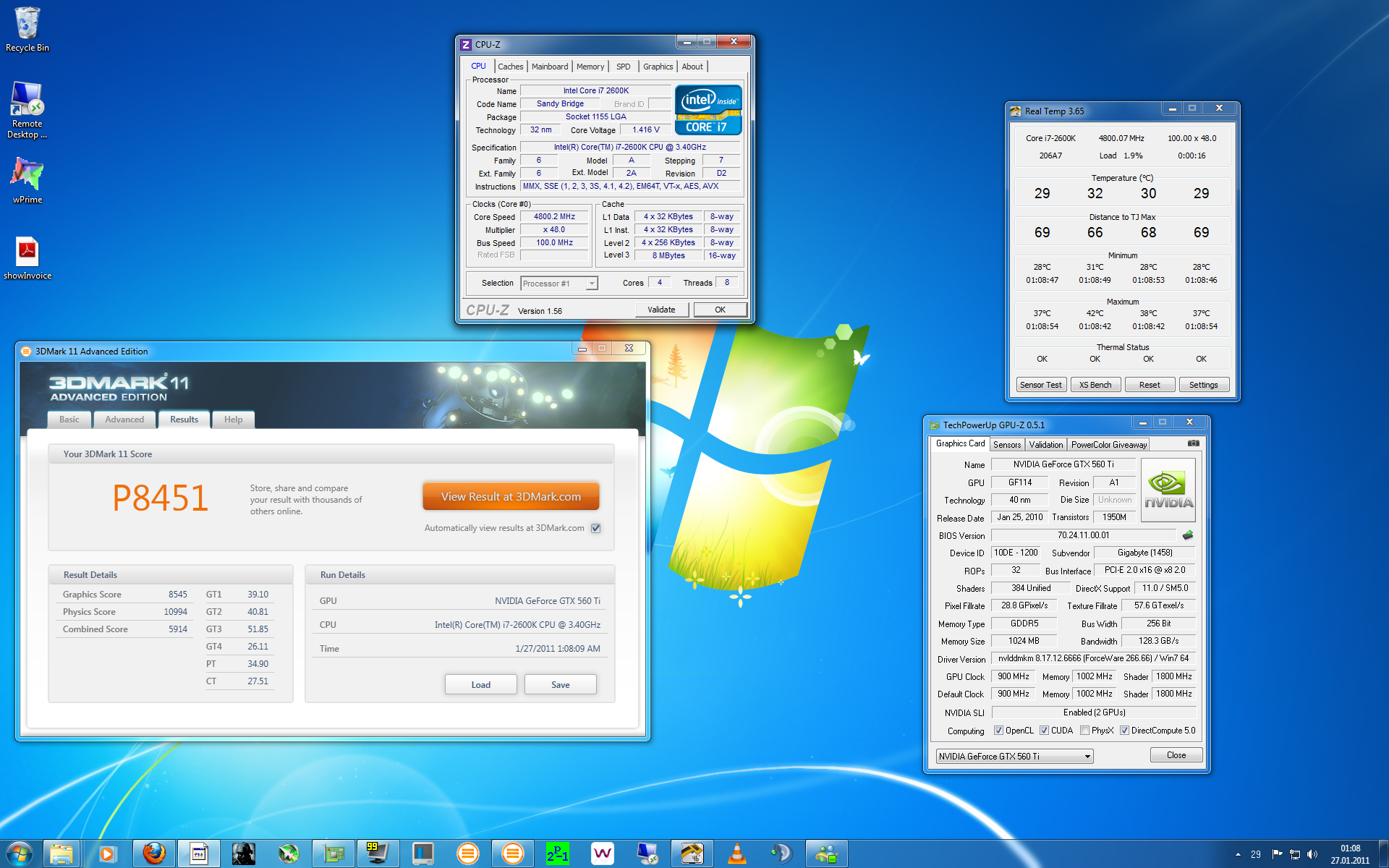Image resolution: width=1389 pixels, height=868 pixels.
Task: Click the network tray icon
Action: pos(1295,854)
